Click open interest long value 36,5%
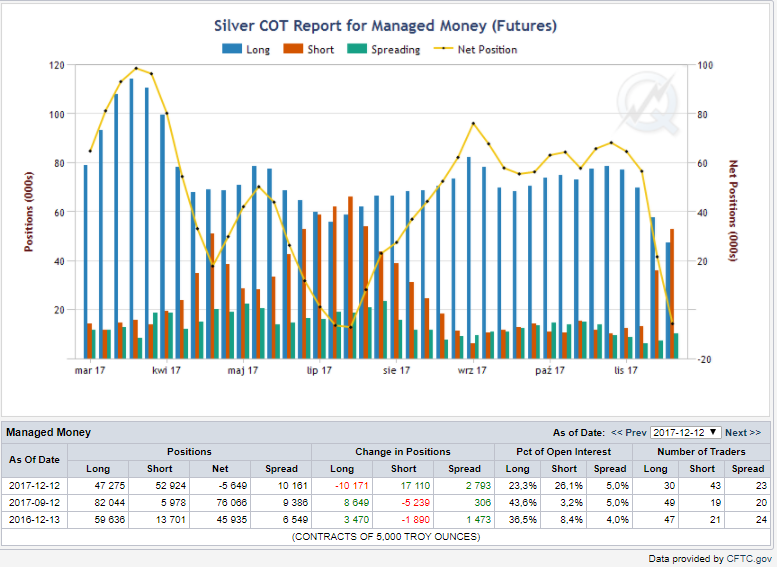The image size is (777, 568). coord(523,519)
